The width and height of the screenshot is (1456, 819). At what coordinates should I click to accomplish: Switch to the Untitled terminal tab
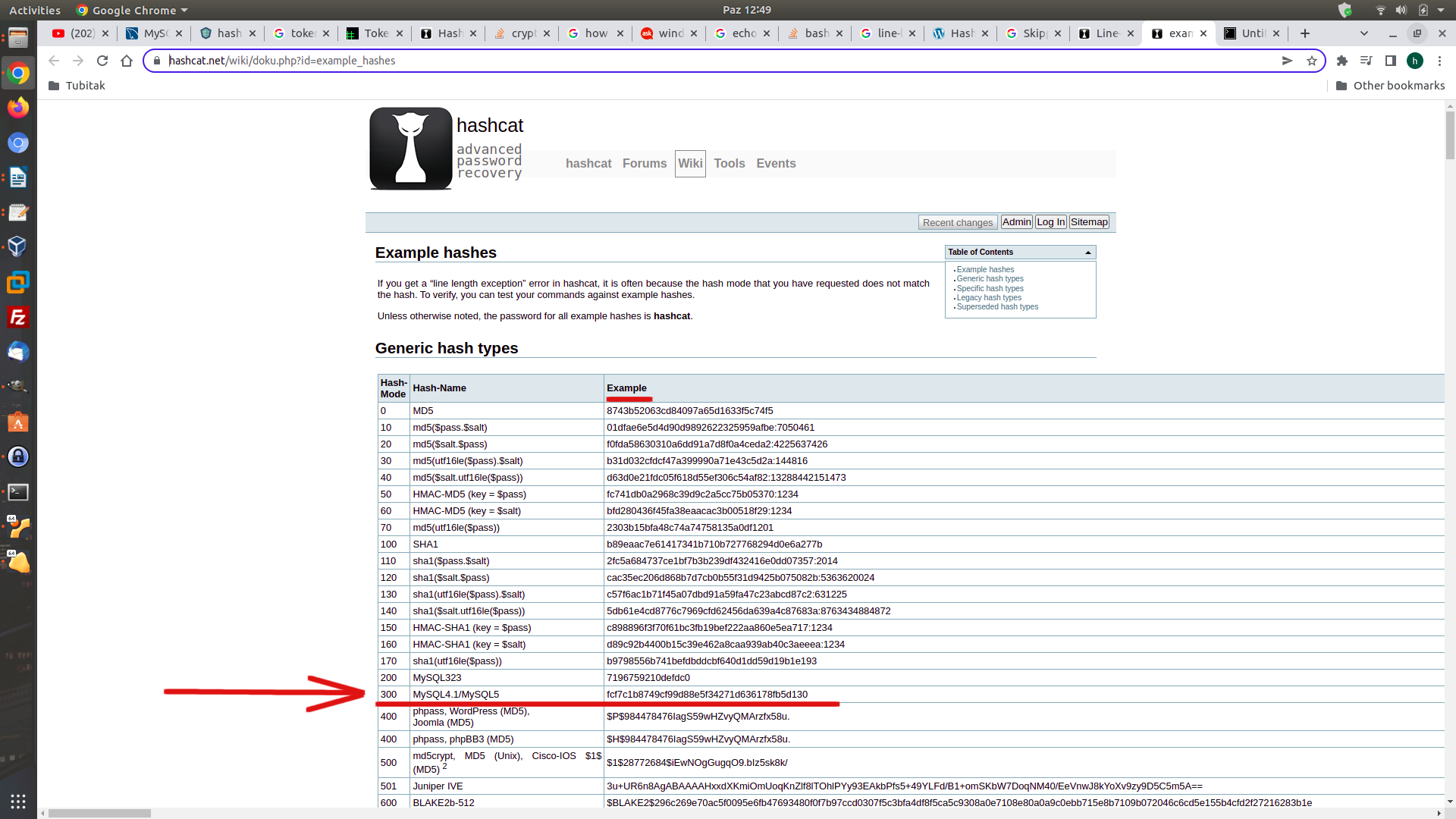1251,33
